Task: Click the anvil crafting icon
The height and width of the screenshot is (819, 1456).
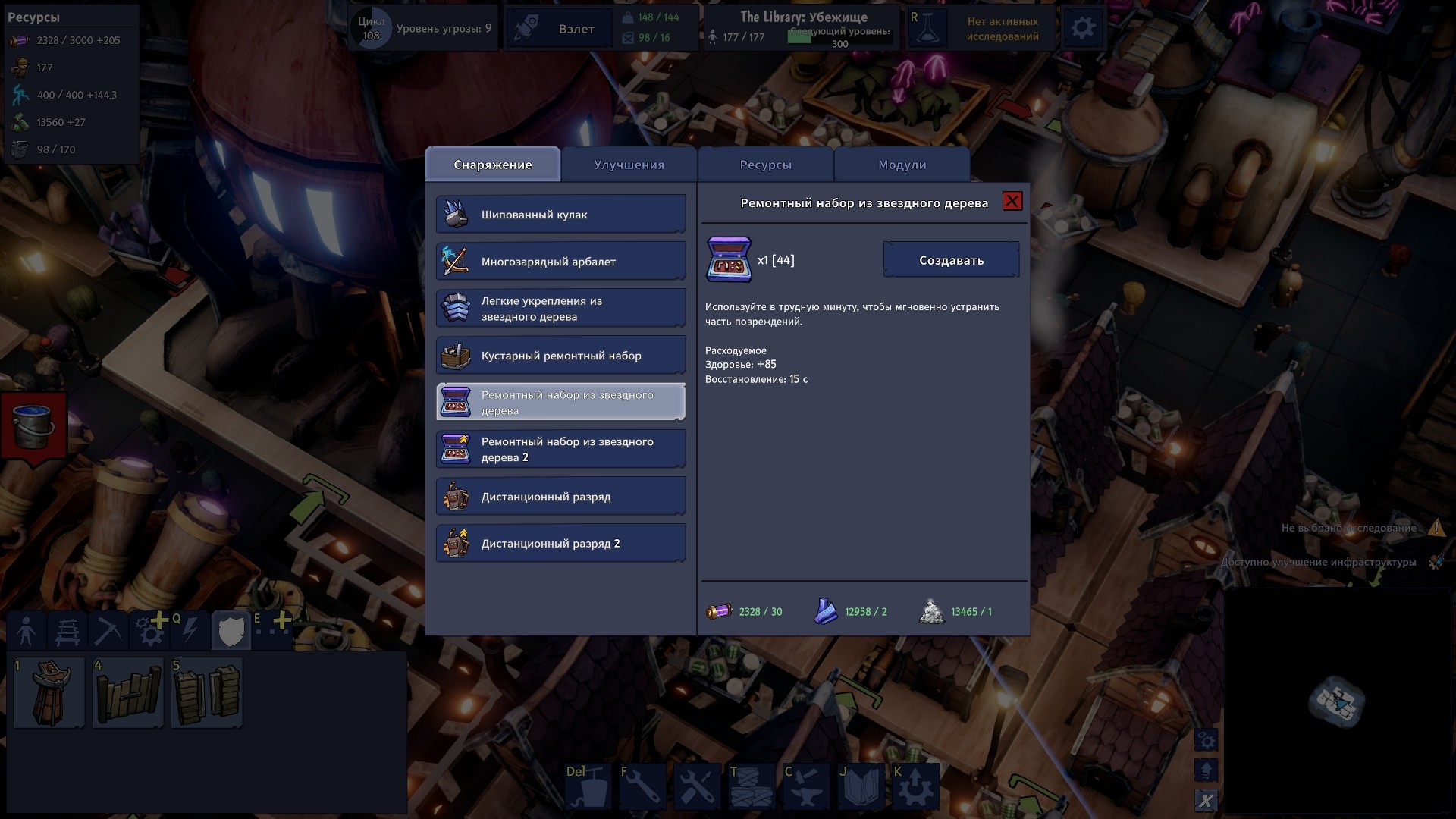Action: [x=806, y=786]
